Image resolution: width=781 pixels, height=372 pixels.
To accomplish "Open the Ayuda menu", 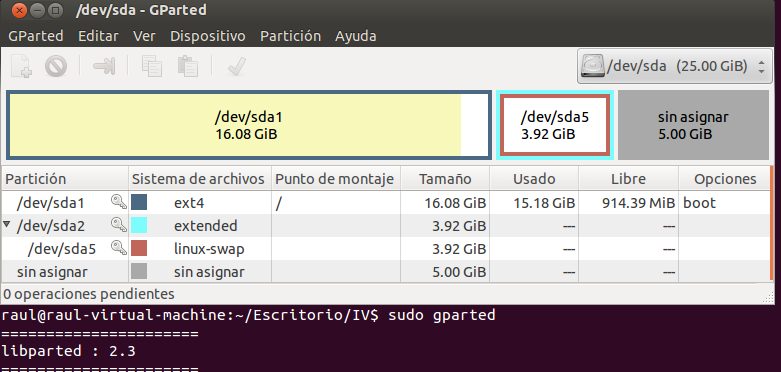I will pos(356,36).
